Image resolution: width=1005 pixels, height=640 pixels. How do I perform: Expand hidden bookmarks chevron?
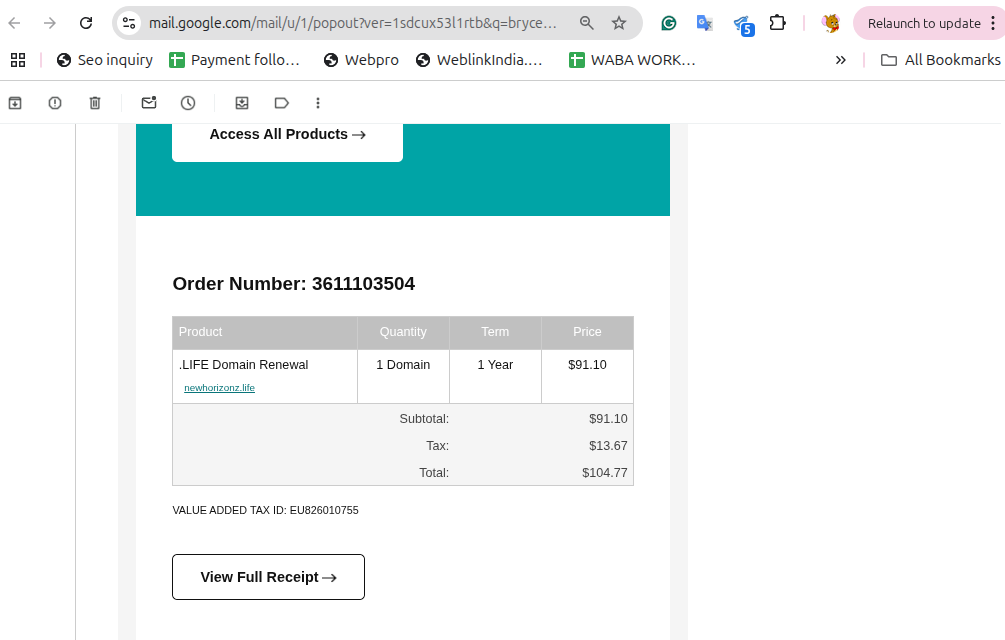click(841, 60)
